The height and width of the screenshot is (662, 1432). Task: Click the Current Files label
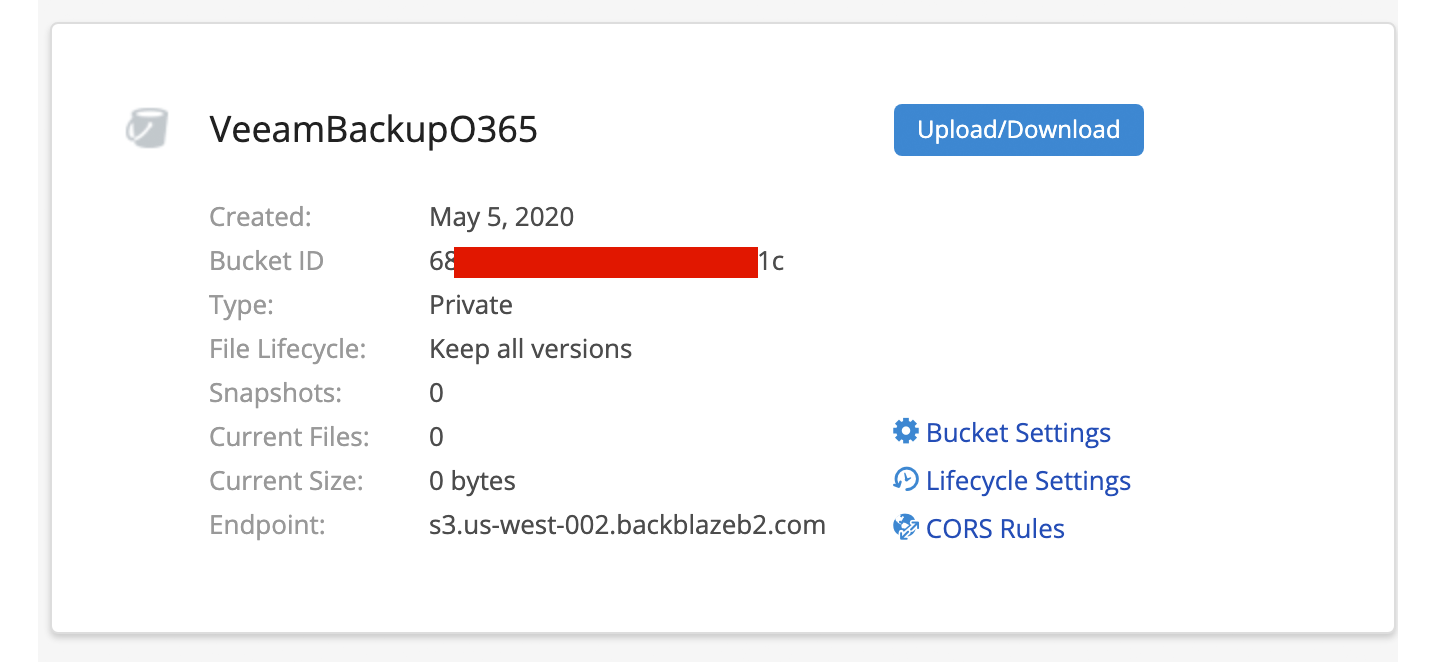pos(290,437)
